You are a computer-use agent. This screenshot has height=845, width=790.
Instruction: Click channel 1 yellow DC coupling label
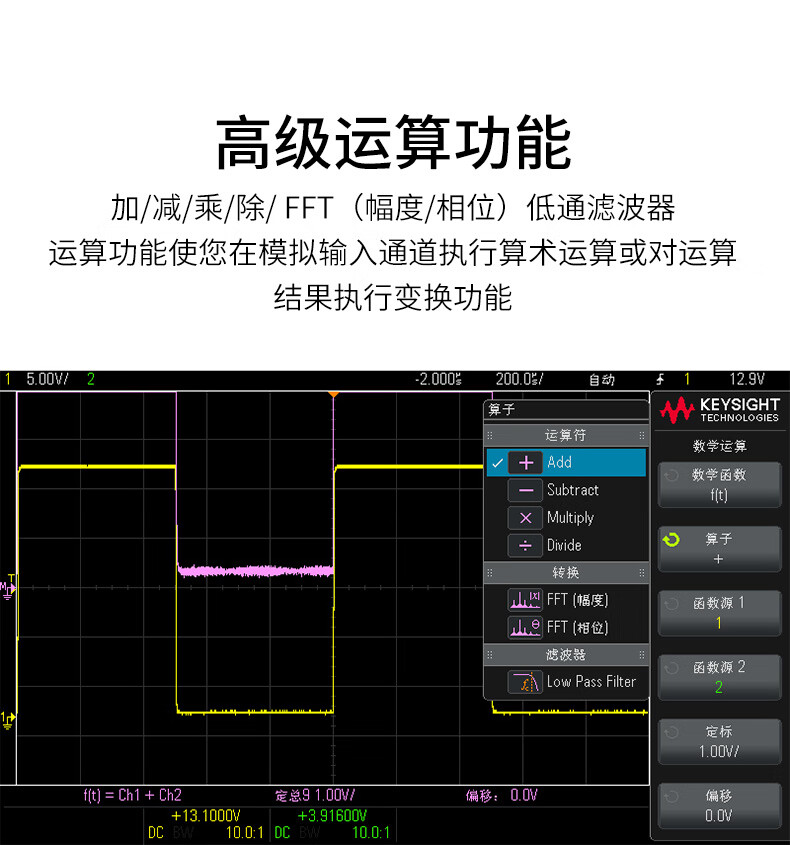point(156,833)
